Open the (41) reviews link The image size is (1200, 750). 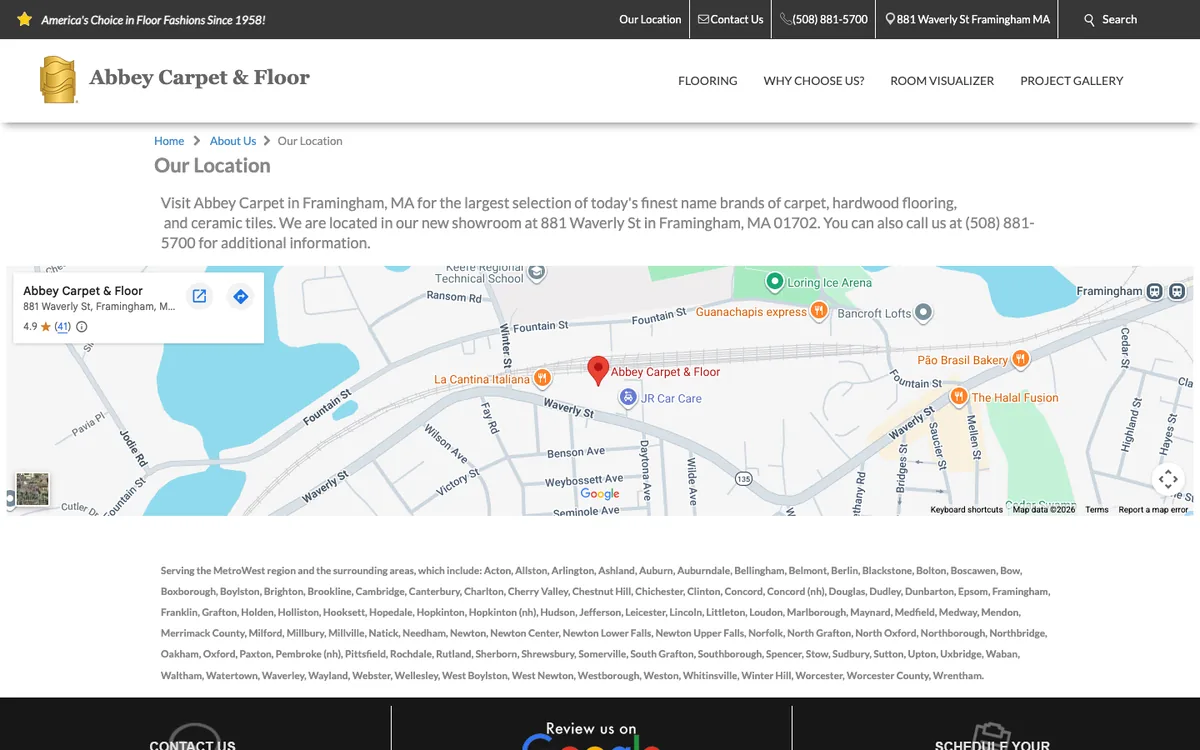(x=63, y=327)
